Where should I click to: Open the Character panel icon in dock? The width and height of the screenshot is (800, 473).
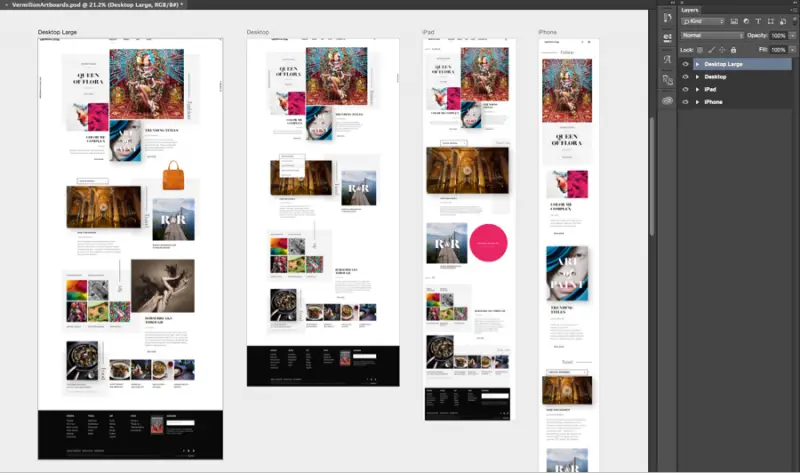click(x=667, y=59)
